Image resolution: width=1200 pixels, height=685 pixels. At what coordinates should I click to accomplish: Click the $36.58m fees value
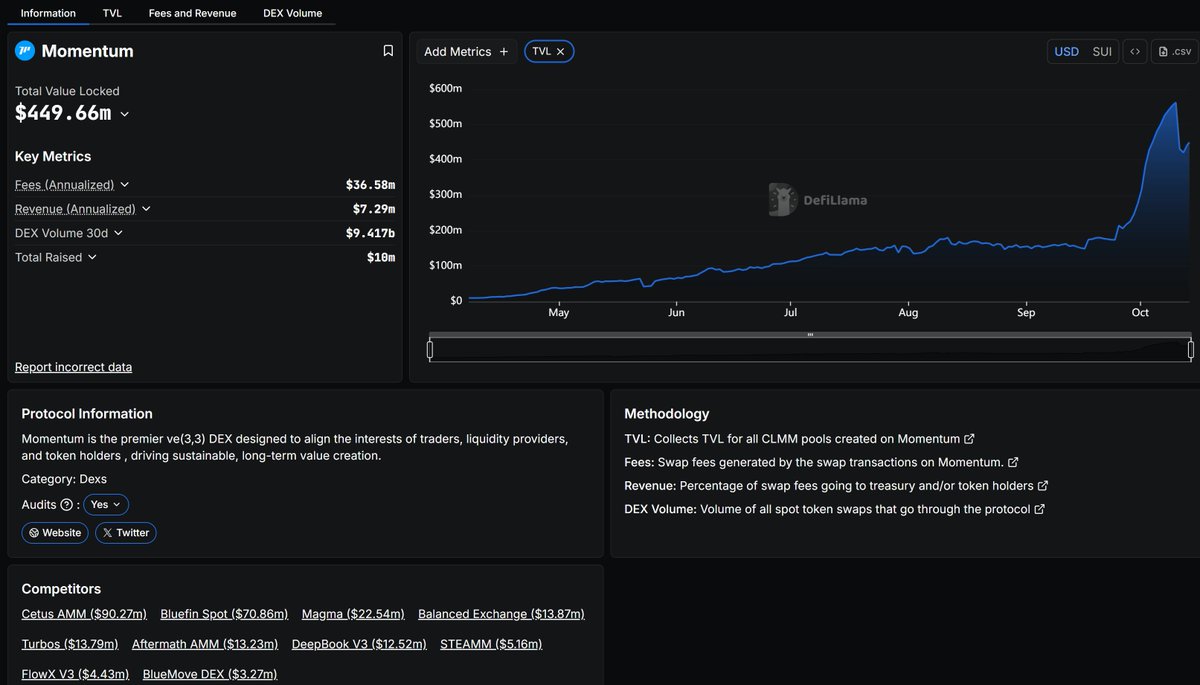370,185
